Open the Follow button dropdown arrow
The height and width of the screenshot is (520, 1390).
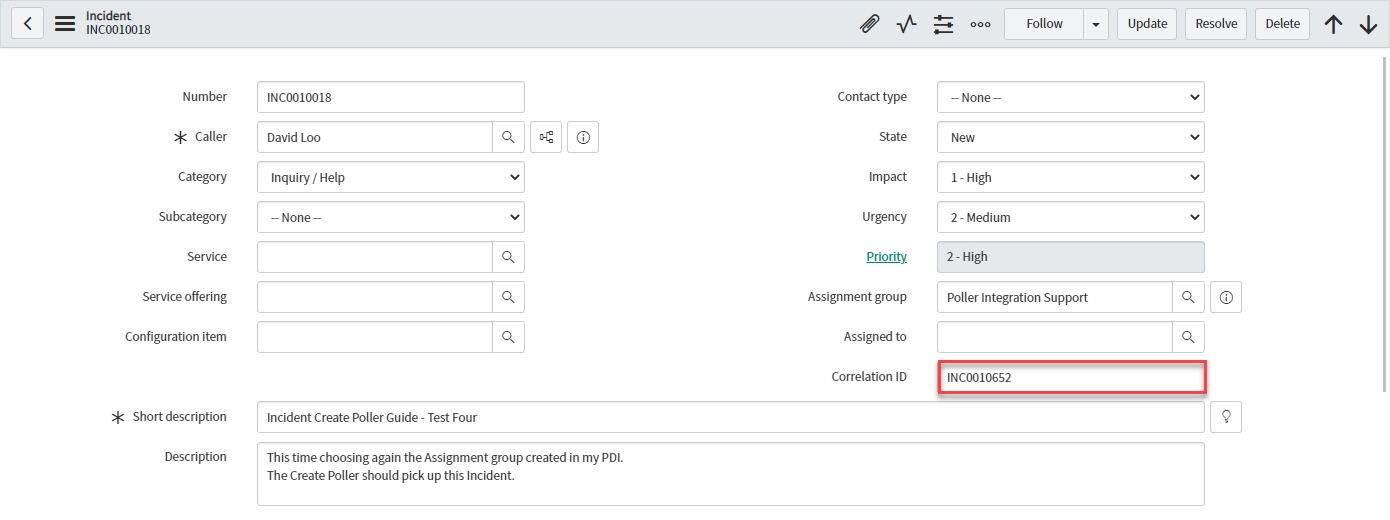click(x=1096, y=24)
